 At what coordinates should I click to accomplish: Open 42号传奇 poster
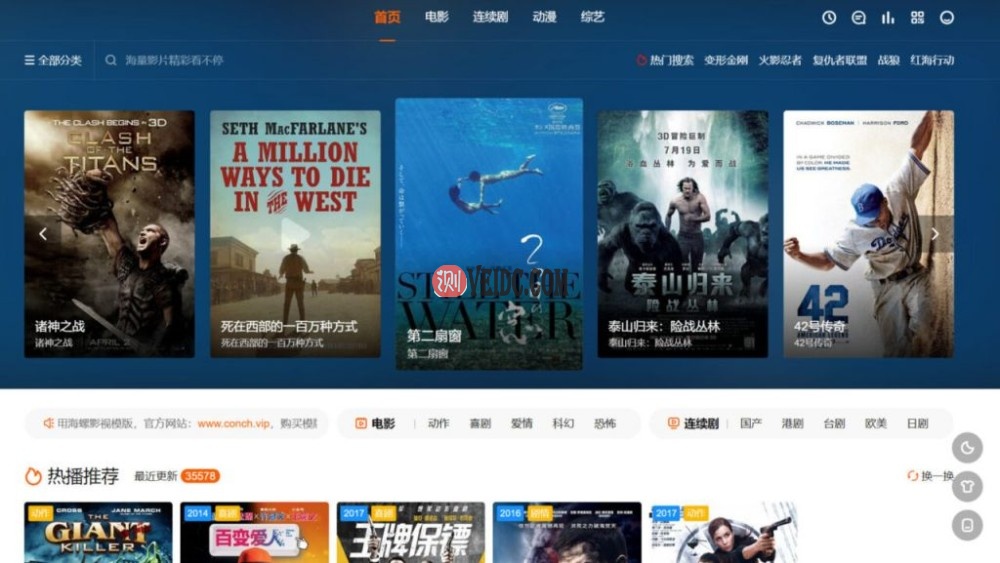point(869,233)
